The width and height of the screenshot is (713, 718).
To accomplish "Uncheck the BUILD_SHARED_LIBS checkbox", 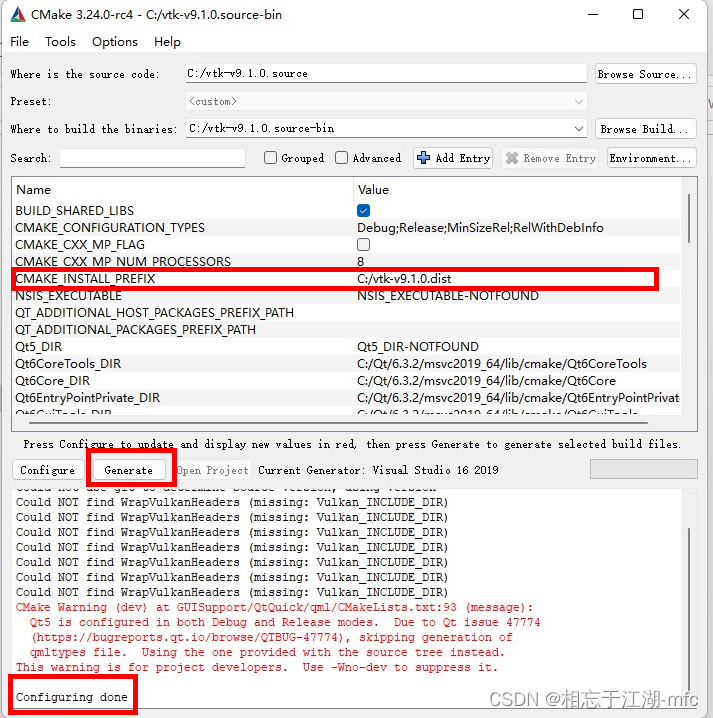I will (x=363, y=211).
